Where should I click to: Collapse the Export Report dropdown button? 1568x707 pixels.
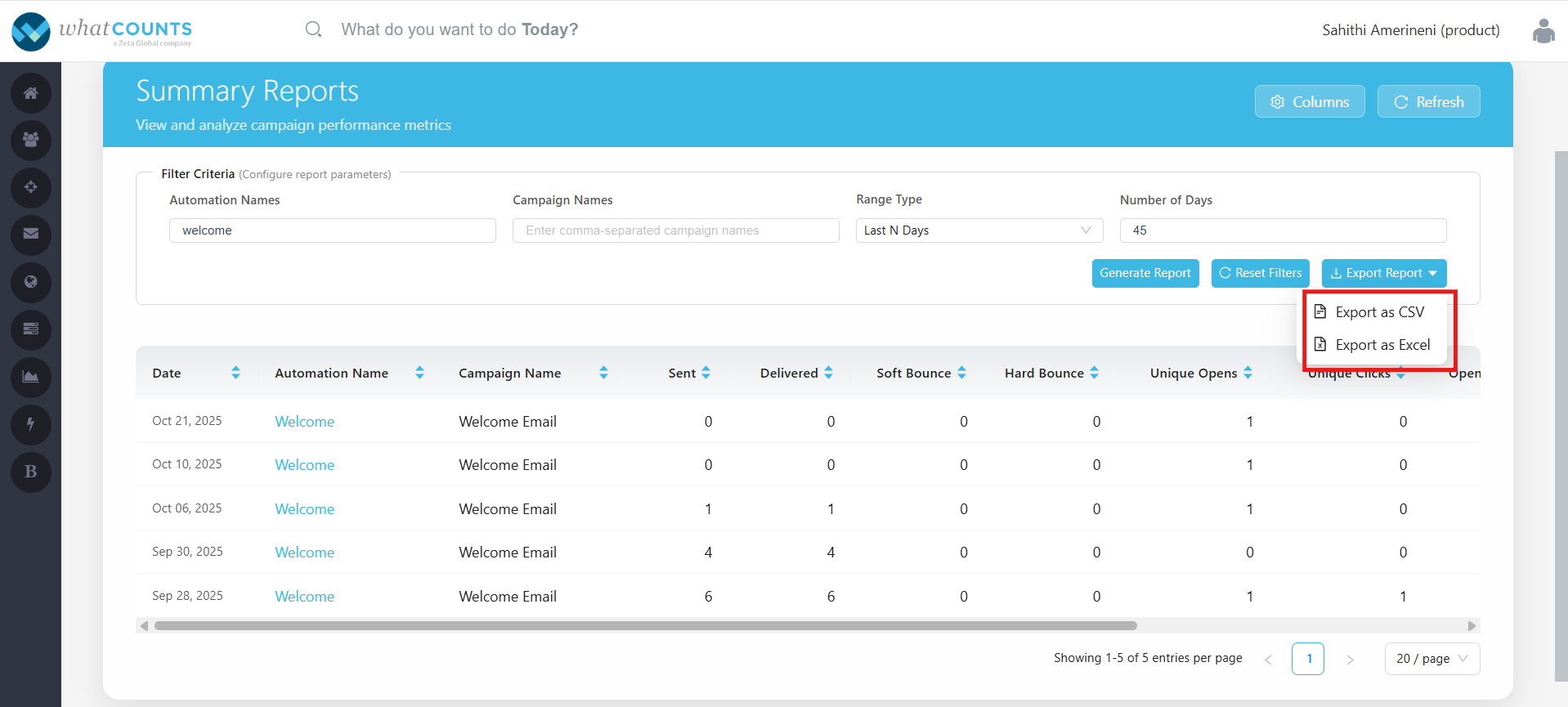point(1383,273)
